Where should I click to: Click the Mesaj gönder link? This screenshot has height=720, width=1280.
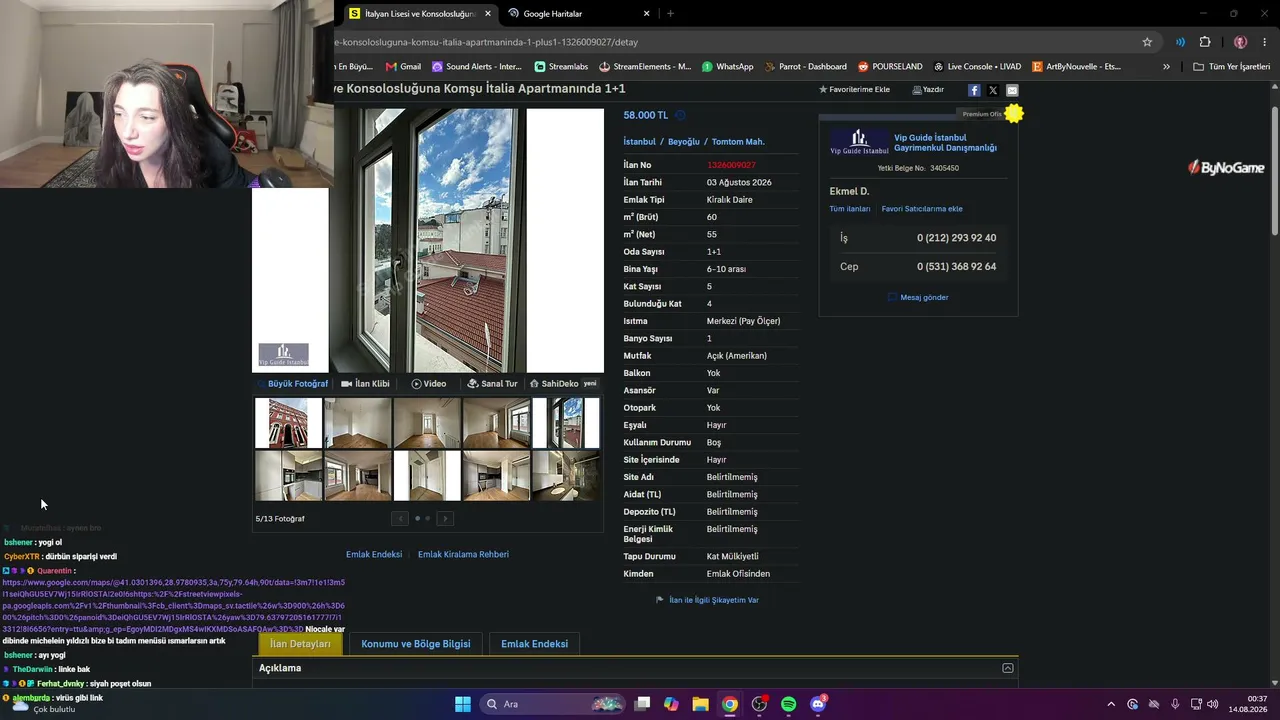tap(918, 297)
